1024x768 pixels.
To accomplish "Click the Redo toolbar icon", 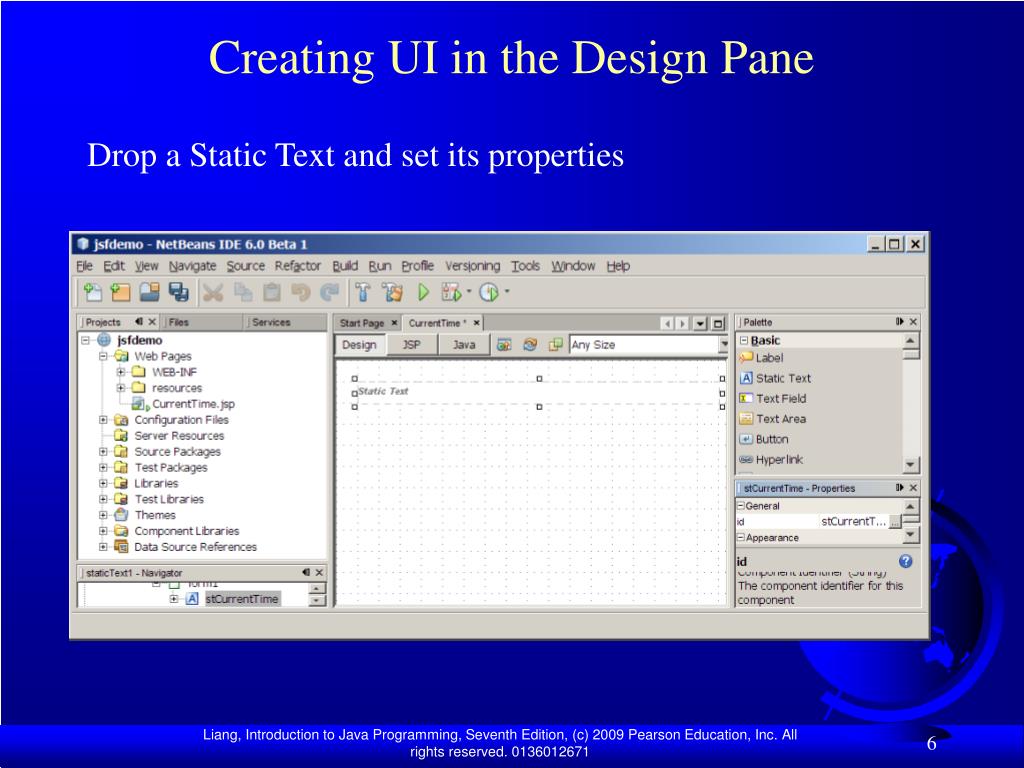I will [330, 293].
